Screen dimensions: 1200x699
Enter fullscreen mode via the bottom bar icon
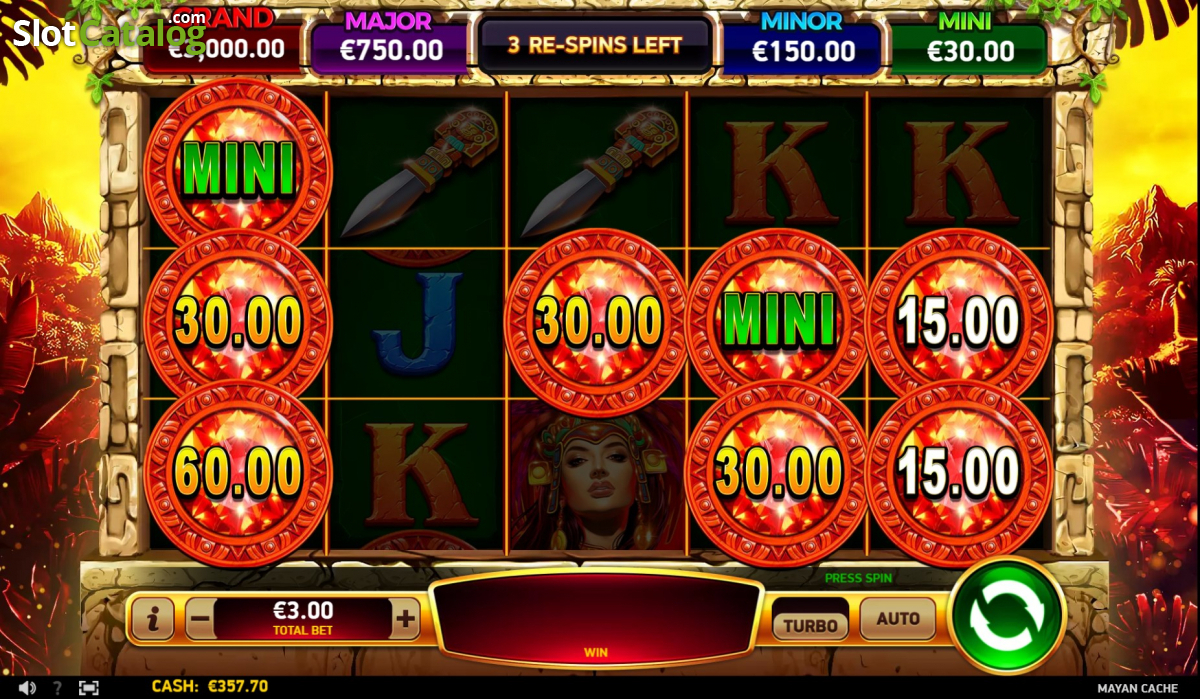[x=88, y=687]
